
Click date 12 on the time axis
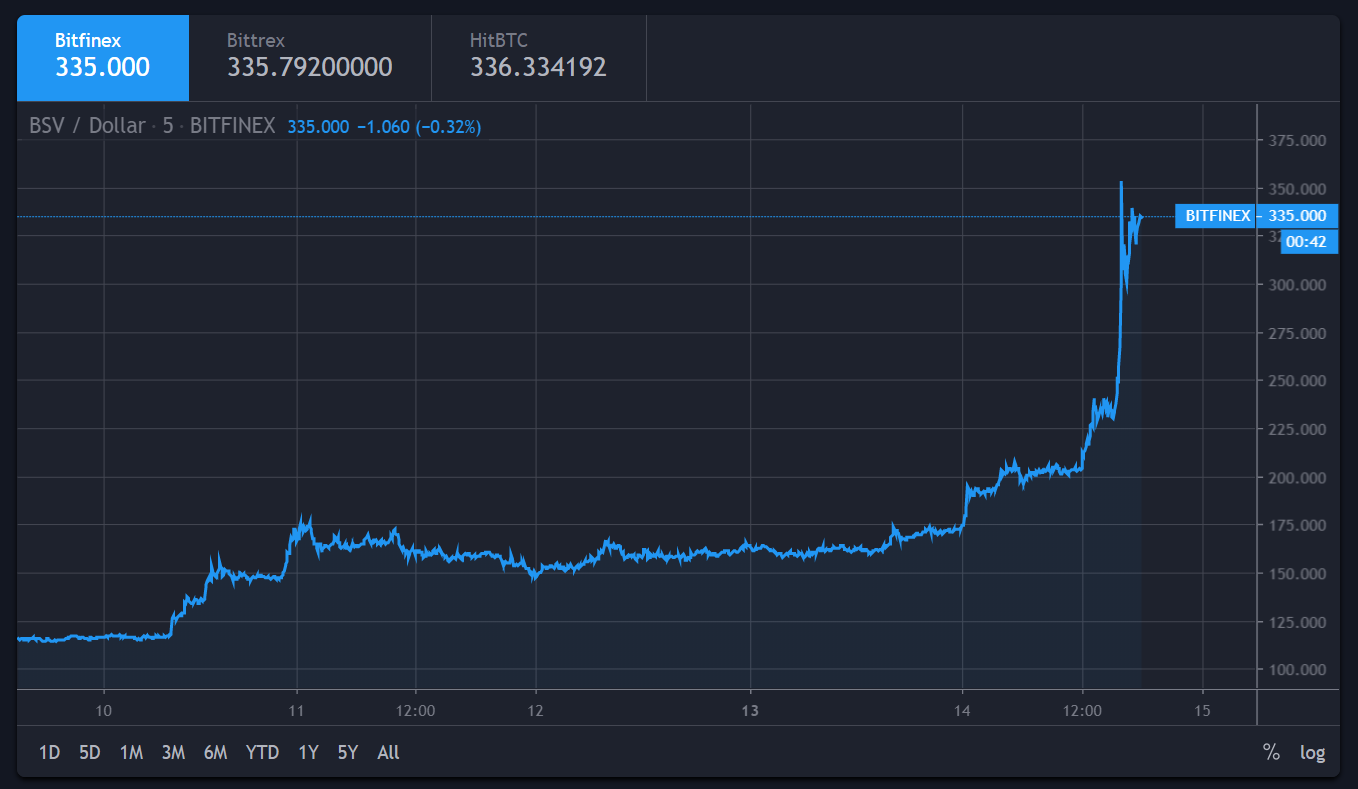coord(536,710)
